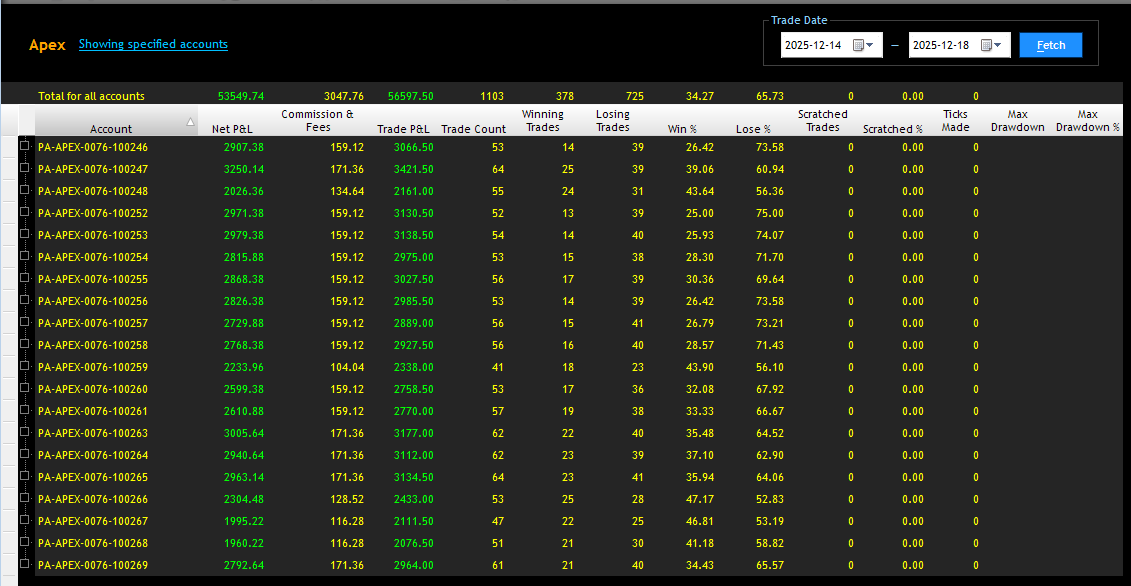Click Commission & Fees value 104.04
1131x586 pixels.
pyautogui.click(x=347, y=367)
